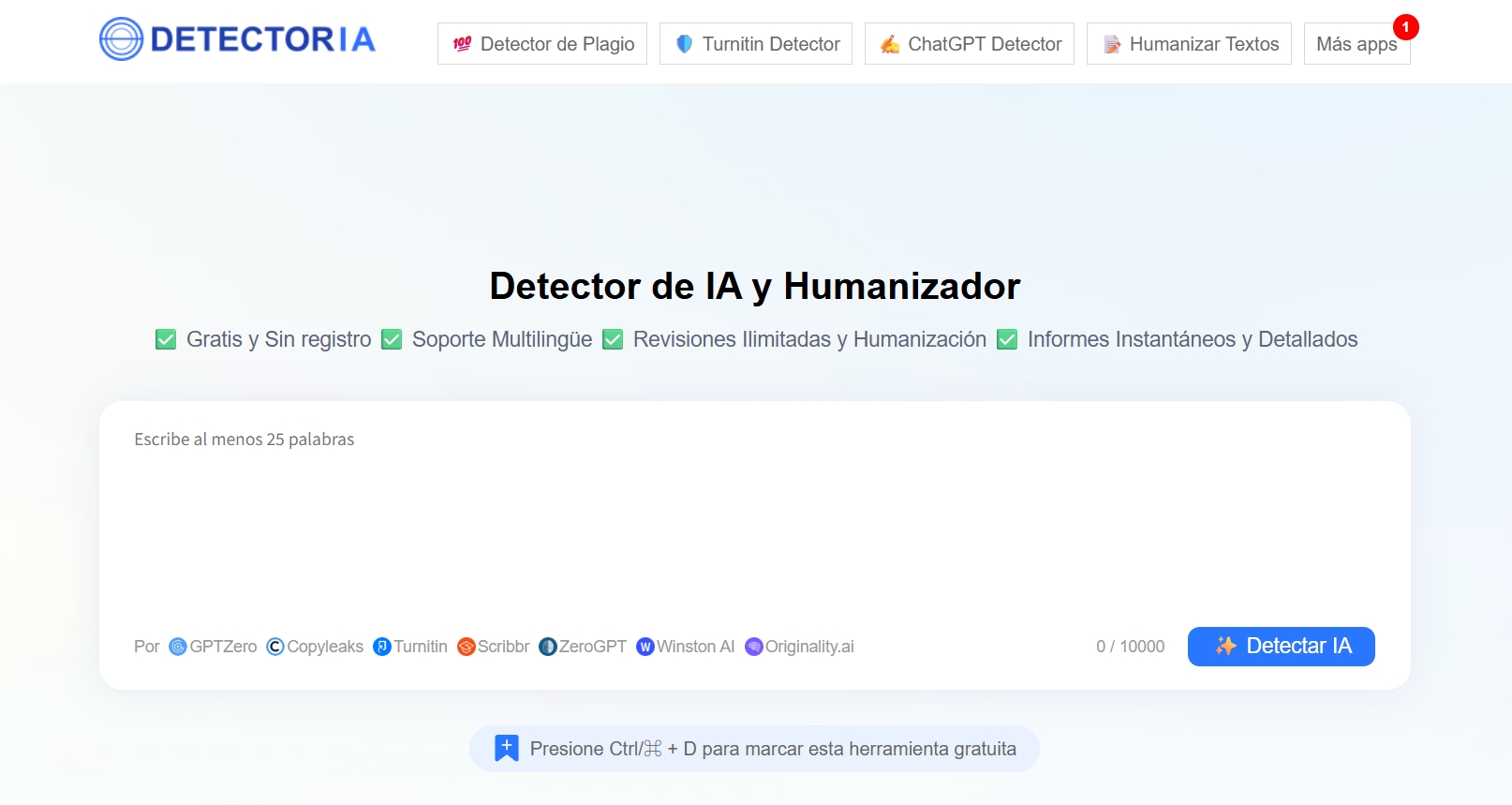Click the red notification badge
Screen dimensions: 1512x805
1405,27
